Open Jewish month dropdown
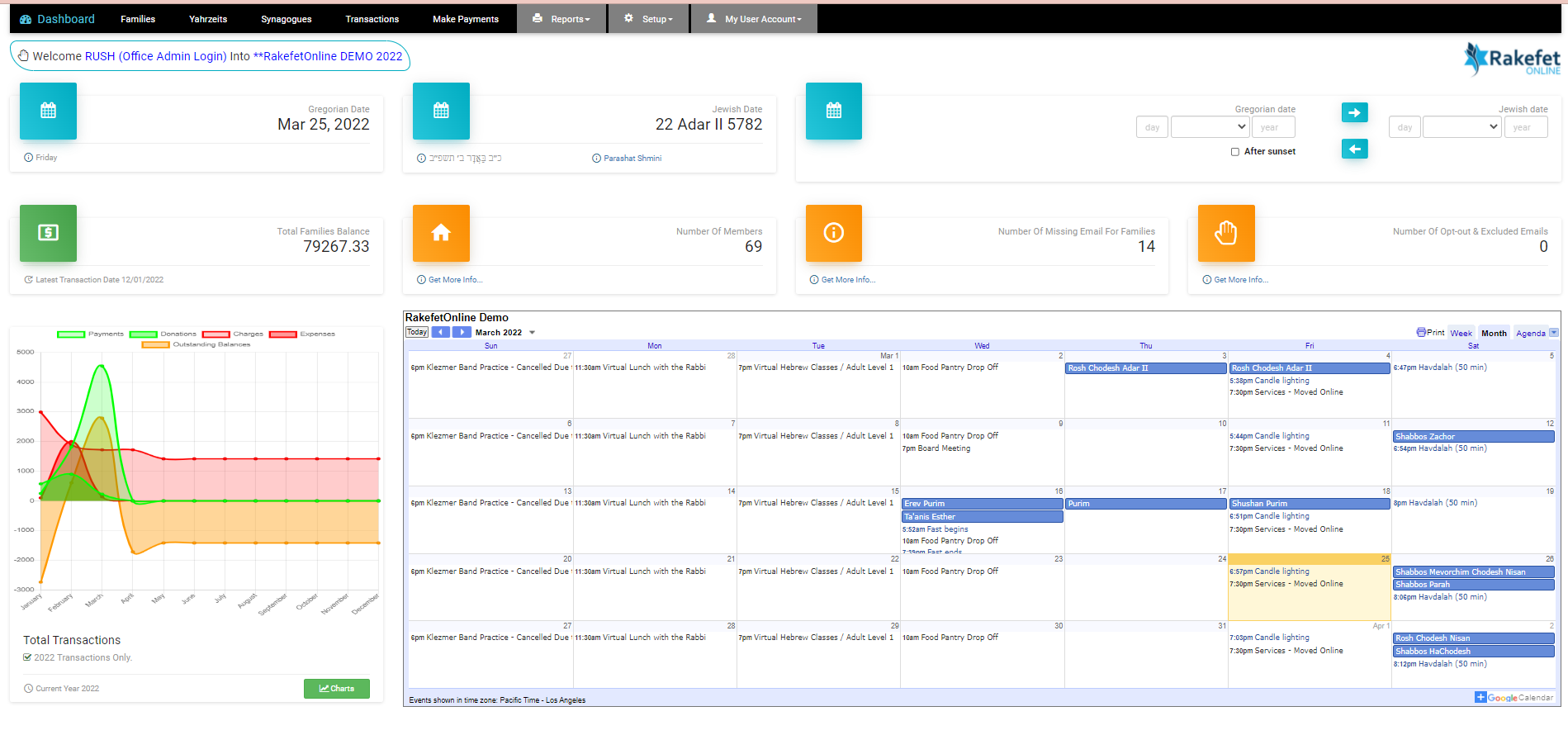 click(x=1461, y=126)
